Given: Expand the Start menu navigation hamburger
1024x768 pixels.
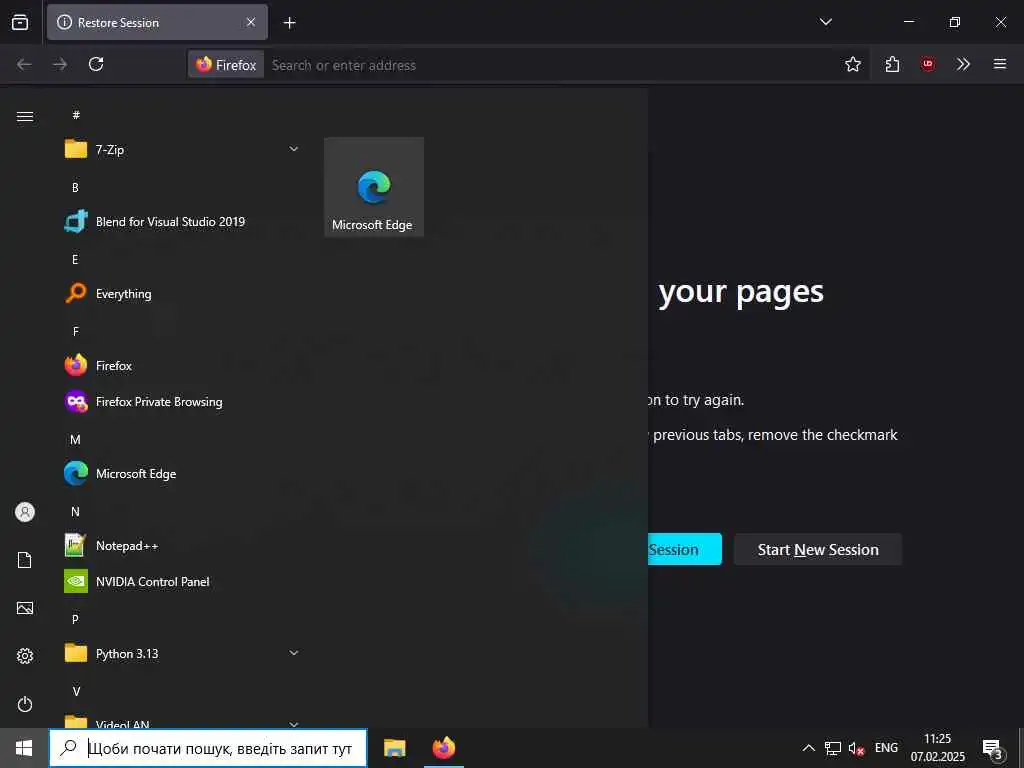Looking at the screenshot, I should 25,116.
